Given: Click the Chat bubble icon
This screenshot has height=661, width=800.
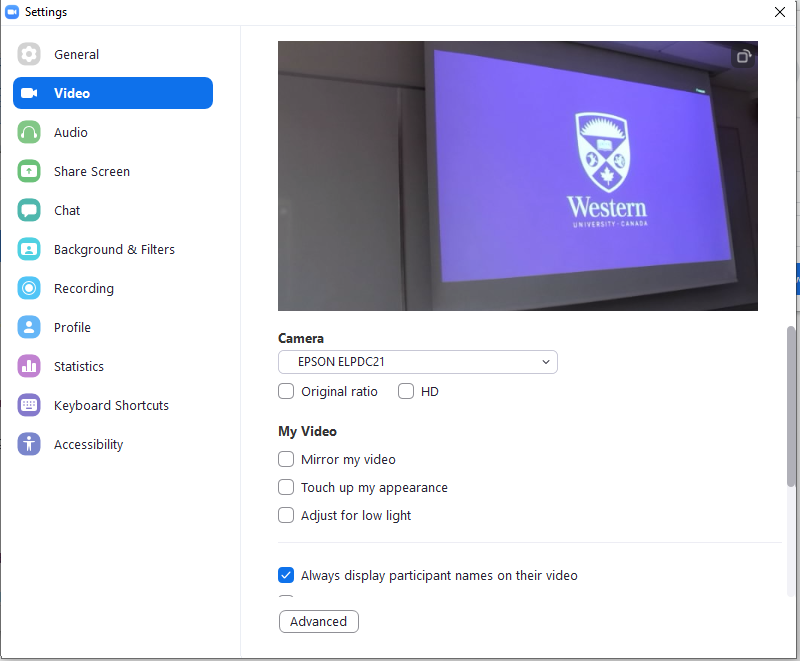Looking at the screenshot, I should (x=29, y=210).
